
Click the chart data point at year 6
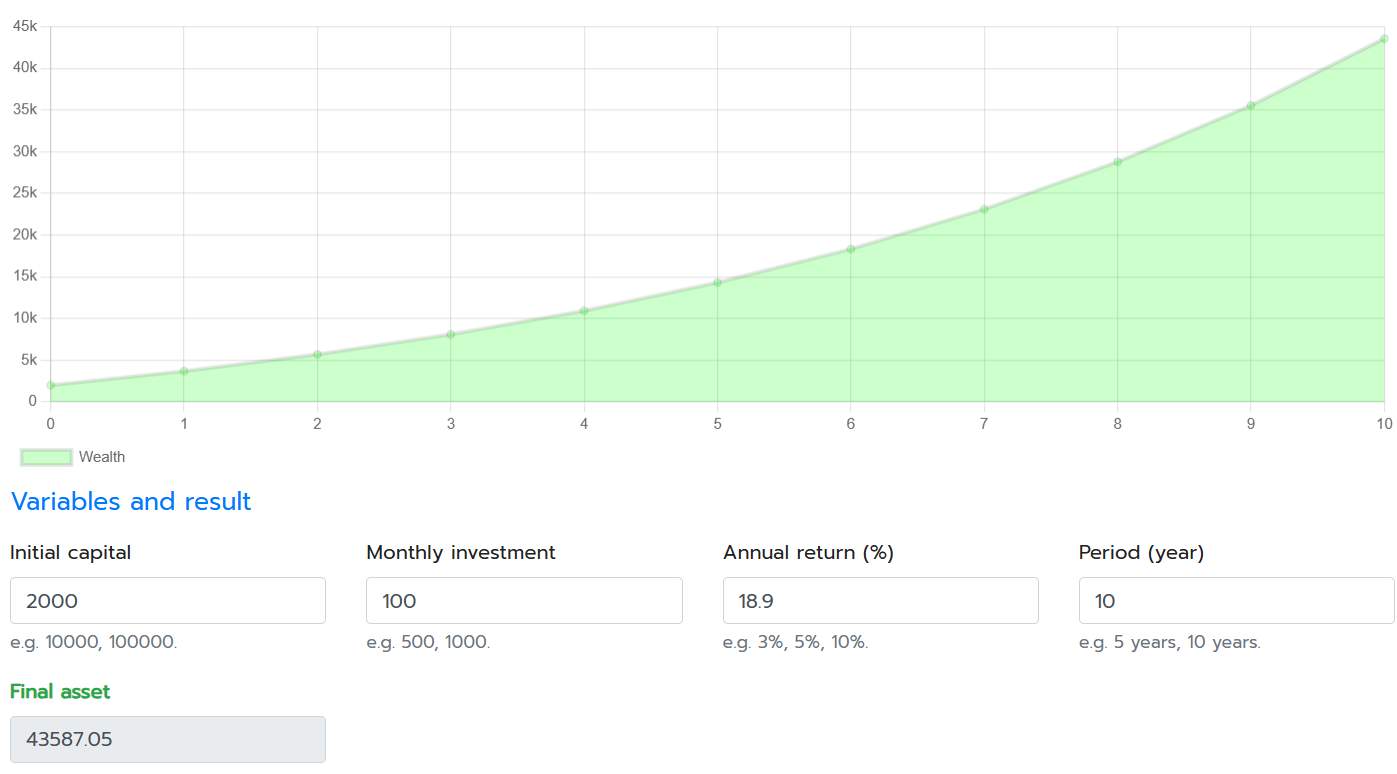pyautogui.click(x=851, y=249)
